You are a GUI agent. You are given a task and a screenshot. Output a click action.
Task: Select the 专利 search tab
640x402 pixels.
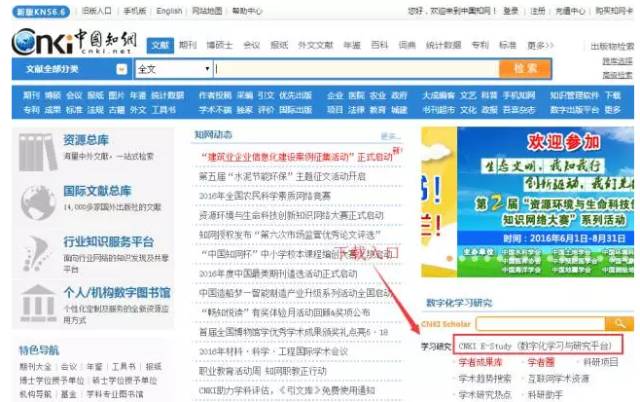click(480, 45)
